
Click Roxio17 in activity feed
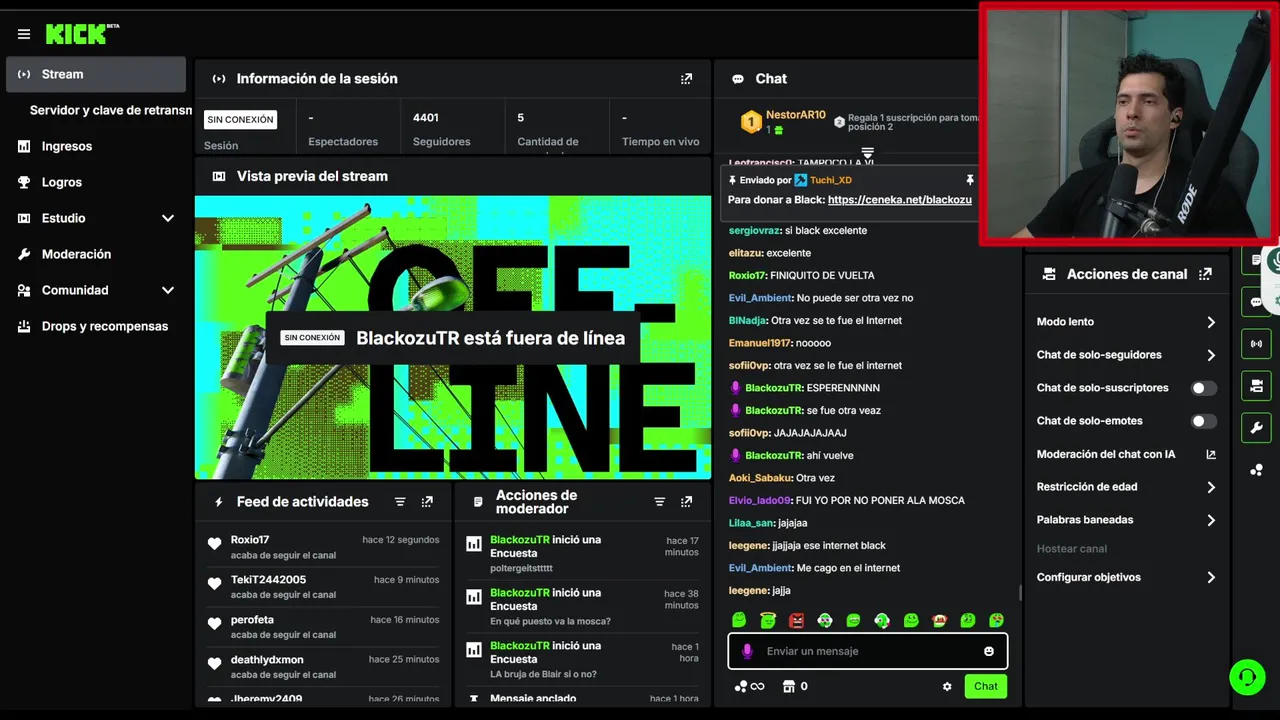point(250,540)
